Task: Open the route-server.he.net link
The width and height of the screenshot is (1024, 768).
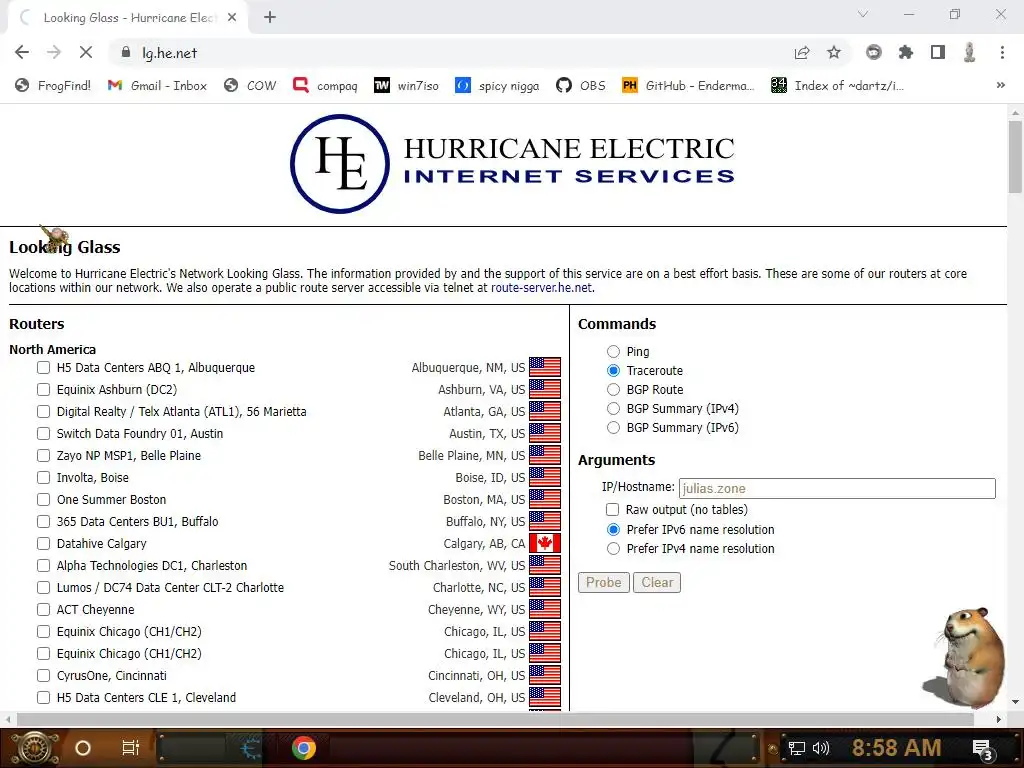Action: (x=541, y=287)
